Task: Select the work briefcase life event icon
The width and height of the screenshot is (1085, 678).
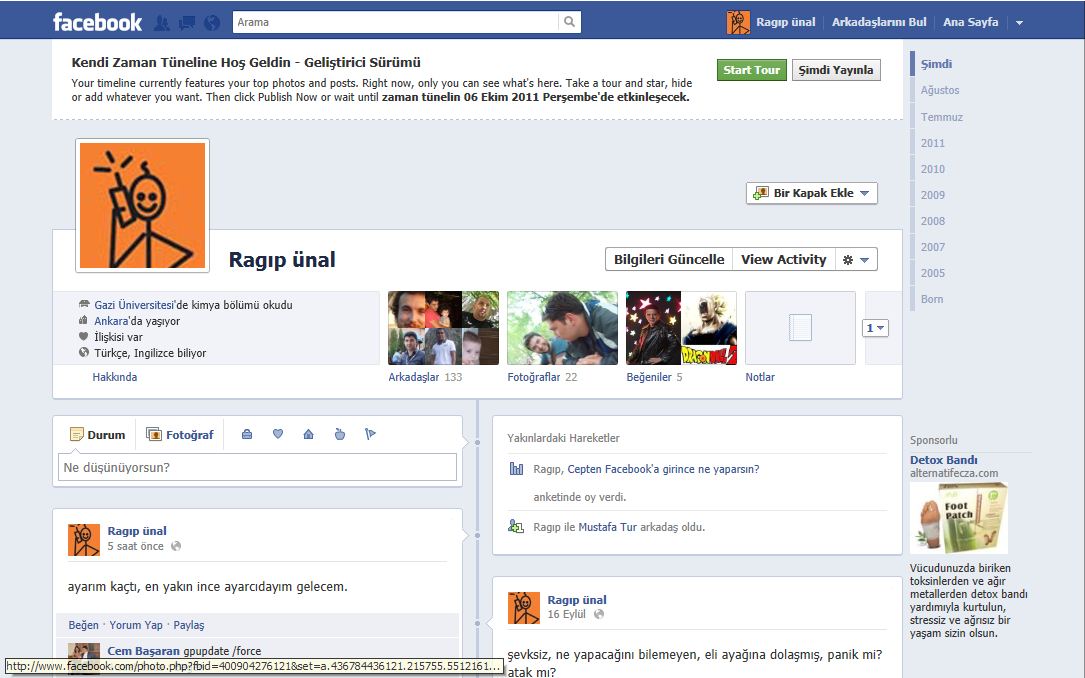Action: coord(247,434)
